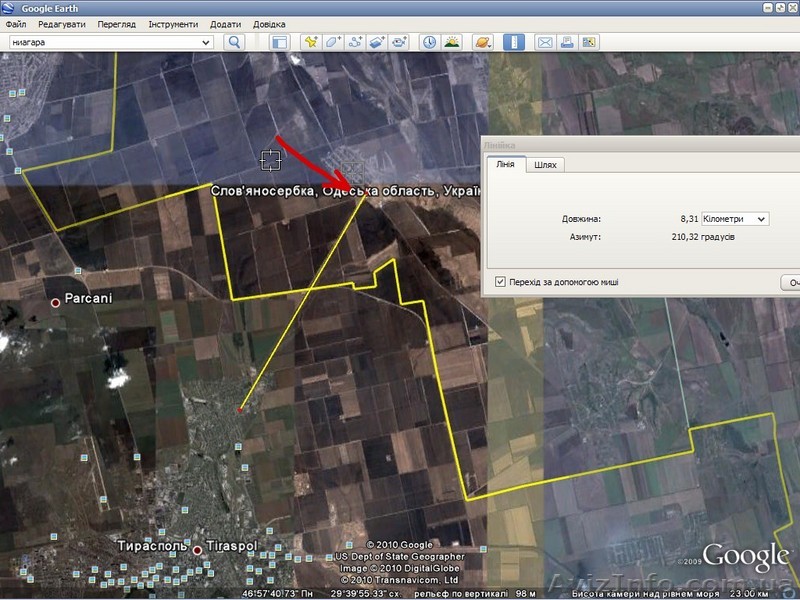The image size is (800, 600).
Task: Open the 'Інструменти' menu
Action: (173, 23)
